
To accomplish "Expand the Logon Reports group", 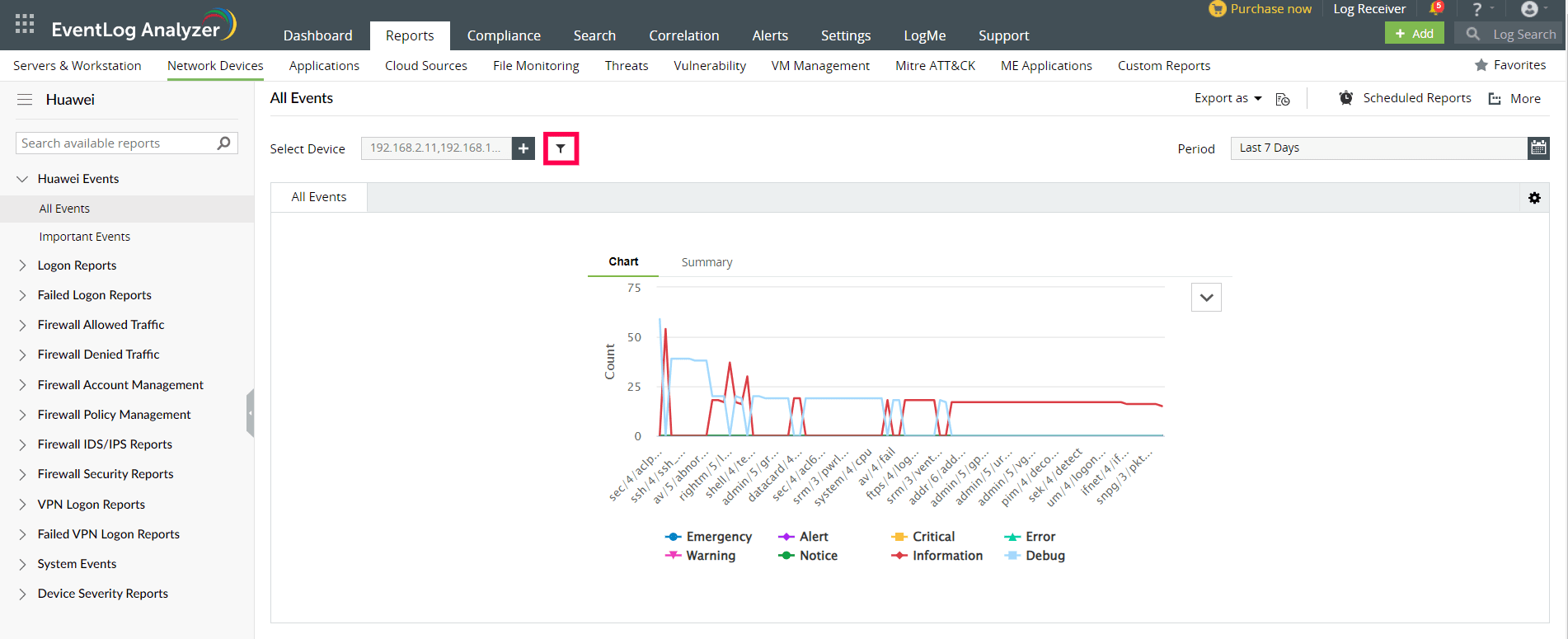I will (x=22, y=265).
